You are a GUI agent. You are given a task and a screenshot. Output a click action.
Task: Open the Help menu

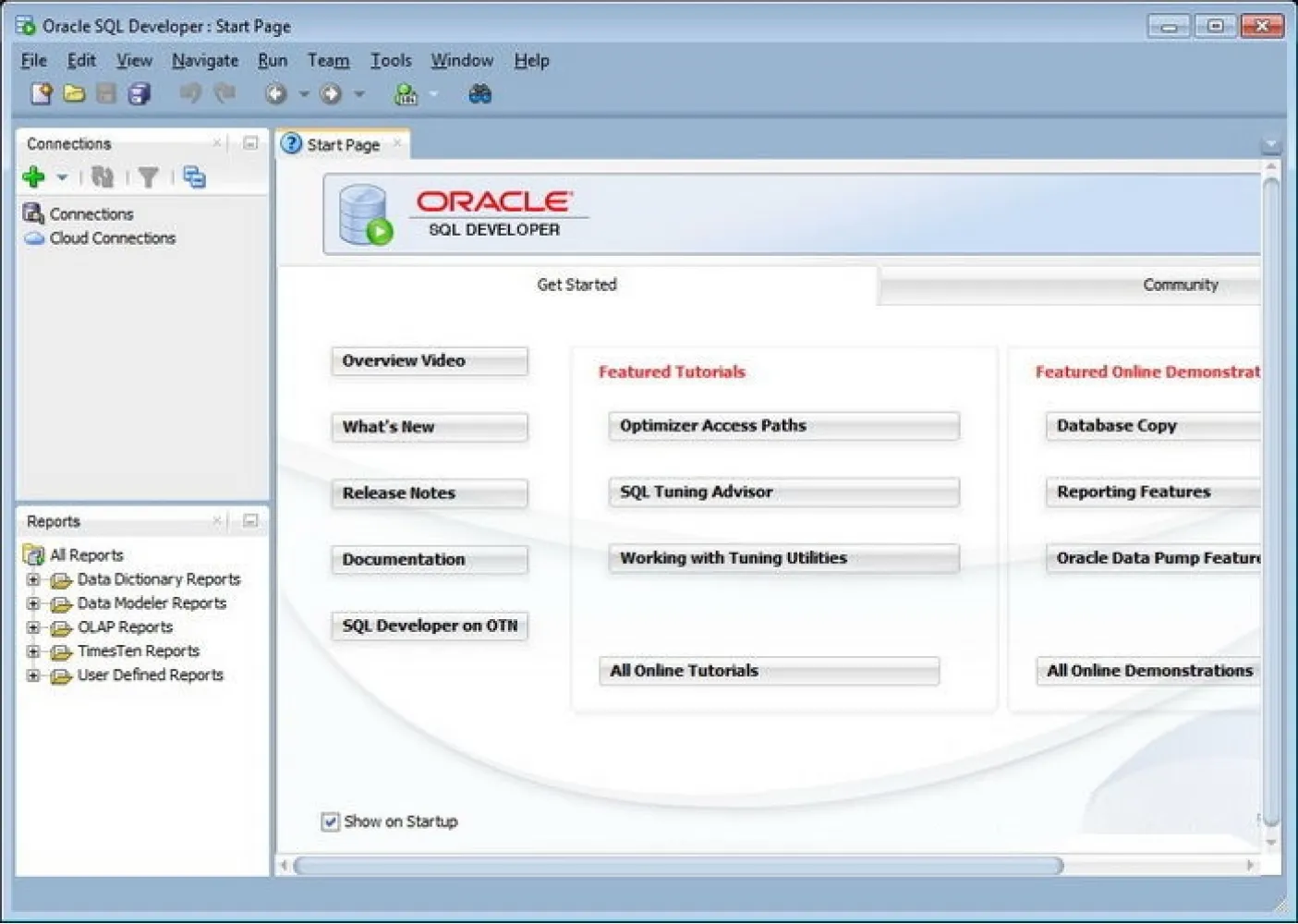click(532, 60)
